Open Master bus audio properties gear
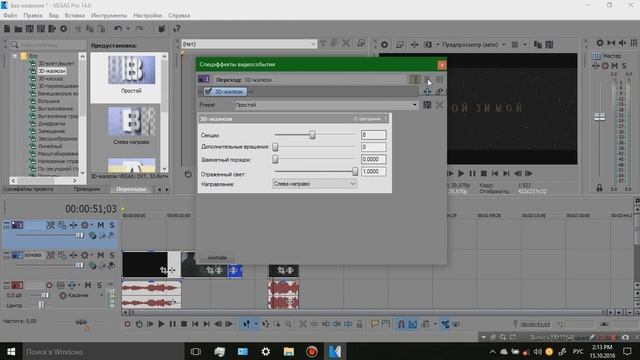The image size is (640, 360). click(x=600, y=42)
